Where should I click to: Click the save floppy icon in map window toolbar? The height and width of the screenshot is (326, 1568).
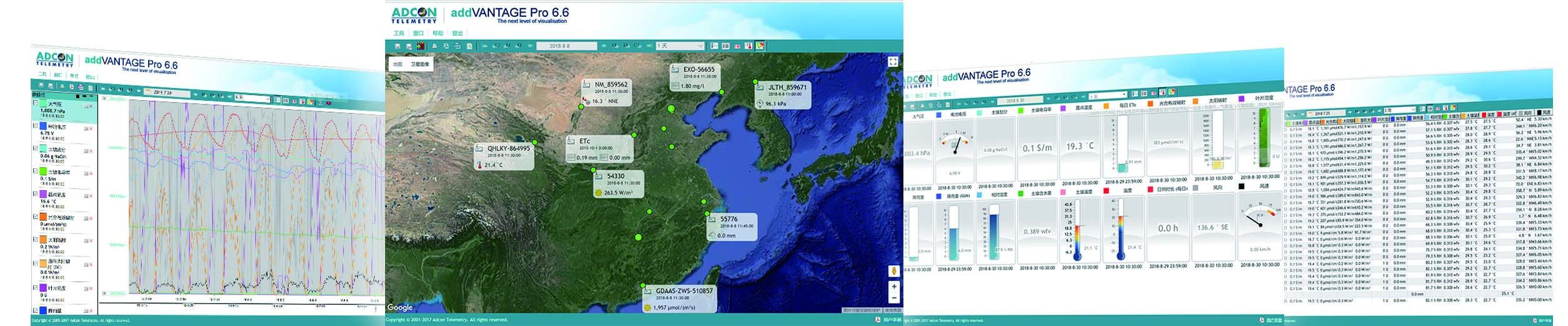398,46
